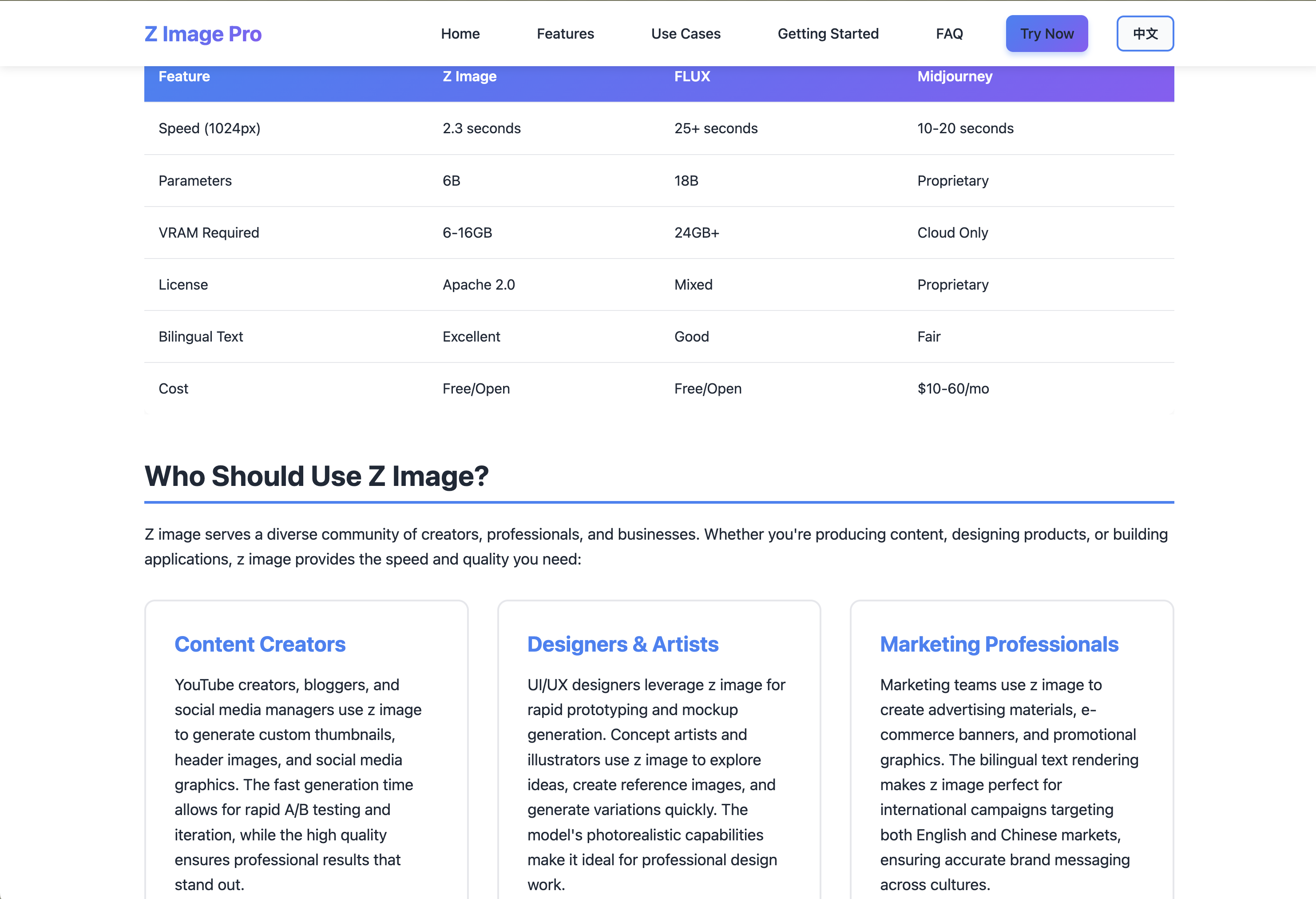
Task: Click the Content Creators heading
Action: click(260, 644)
